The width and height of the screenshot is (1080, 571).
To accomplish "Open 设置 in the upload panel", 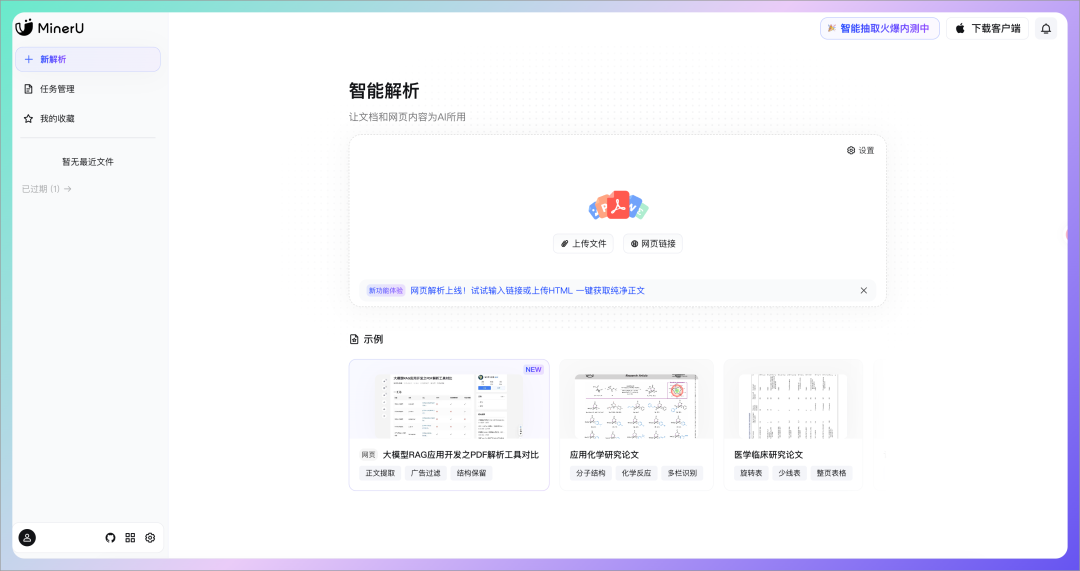I will [860, 150].
